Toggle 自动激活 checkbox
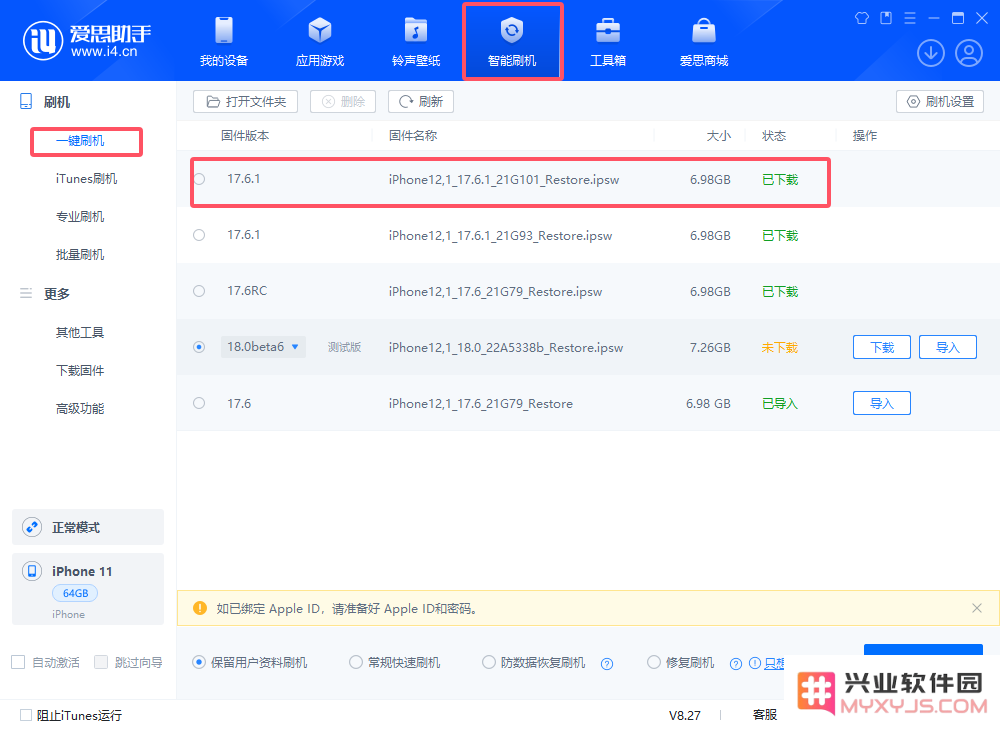This screenshot has width=1000, height=730. click(18, 662)
